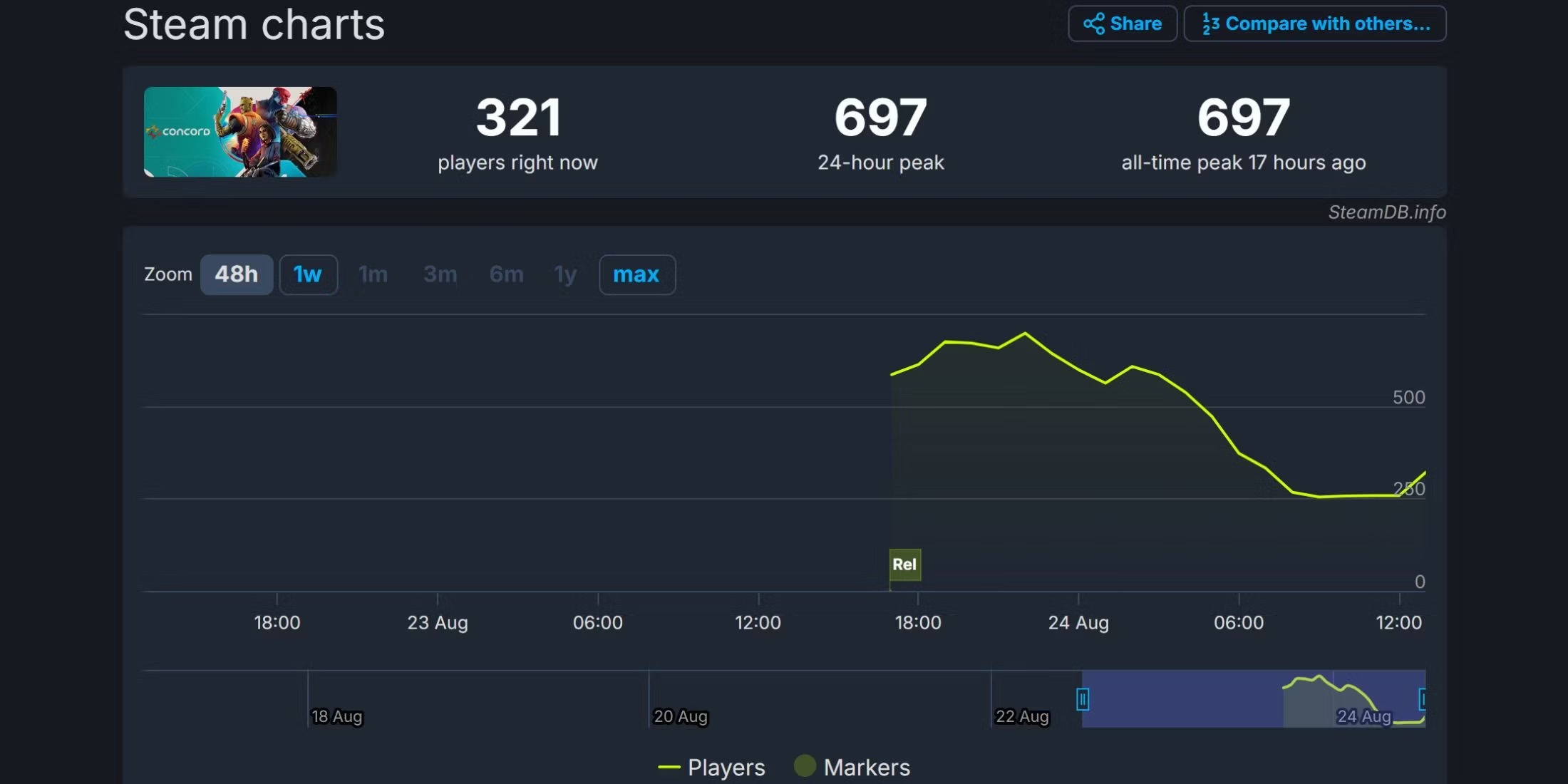1568x784 pixels.
Task: Choose the 3m zoom option
Action: pyautogui.click(x=440, y=274)
